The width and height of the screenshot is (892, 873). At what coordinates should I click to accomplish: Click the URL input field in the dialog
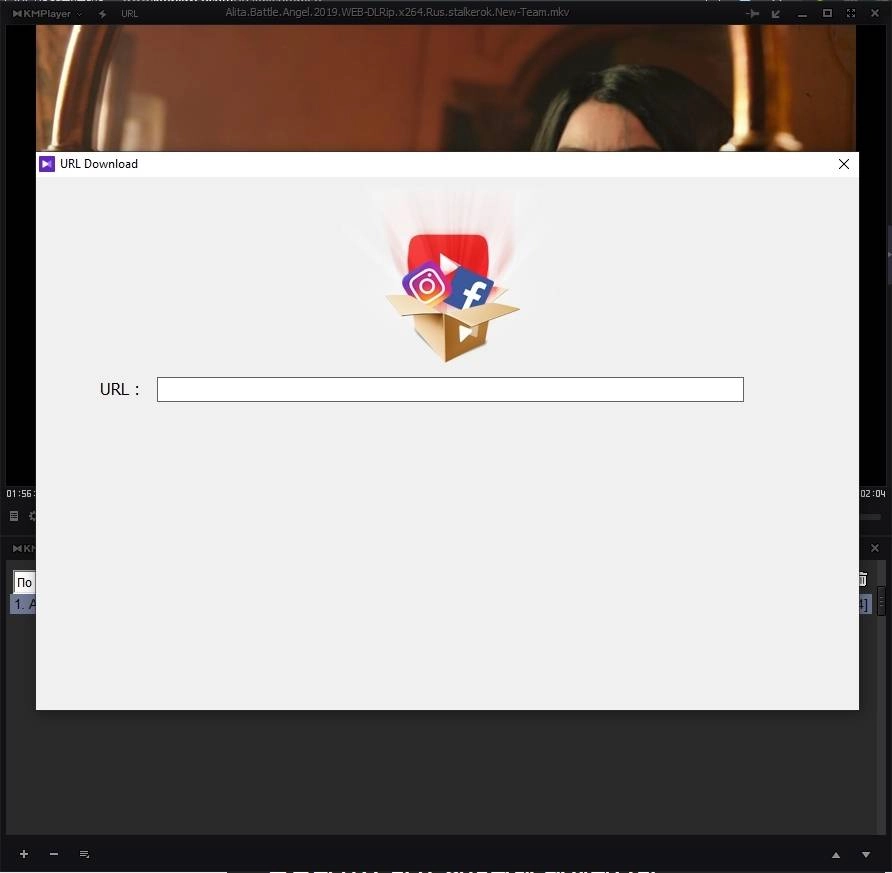(x=450, y=390)
